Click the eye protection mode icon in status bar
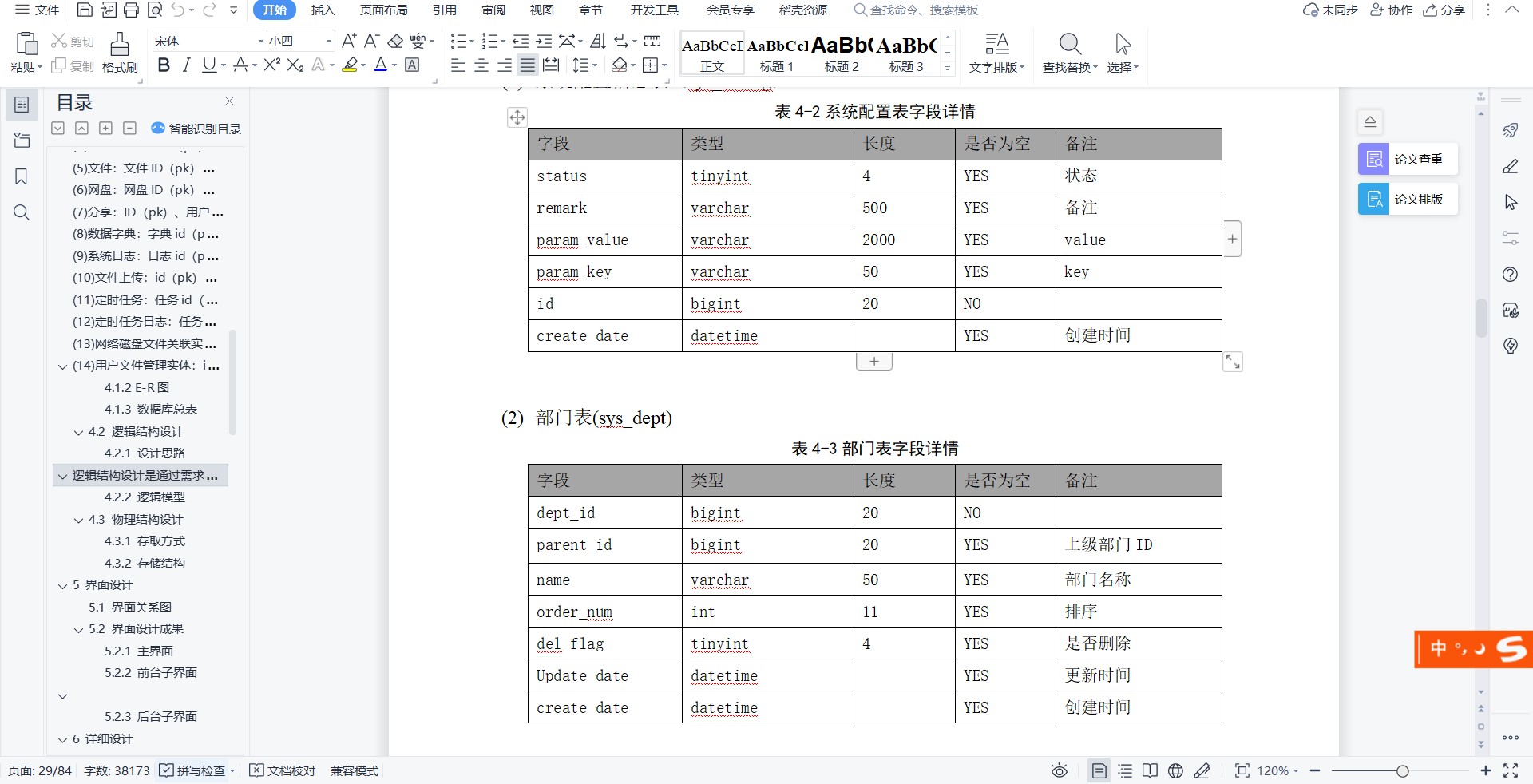 (x=1060, y=770)
